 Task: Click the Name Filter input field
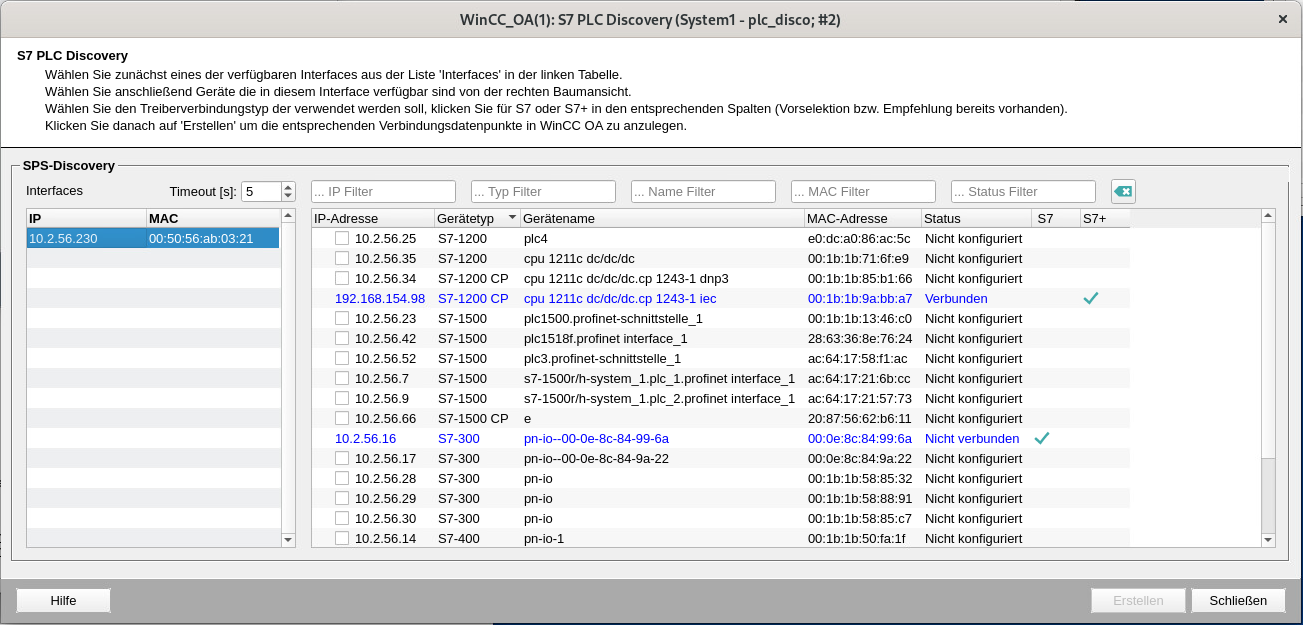pyautogui.click(x=703, y=191)
